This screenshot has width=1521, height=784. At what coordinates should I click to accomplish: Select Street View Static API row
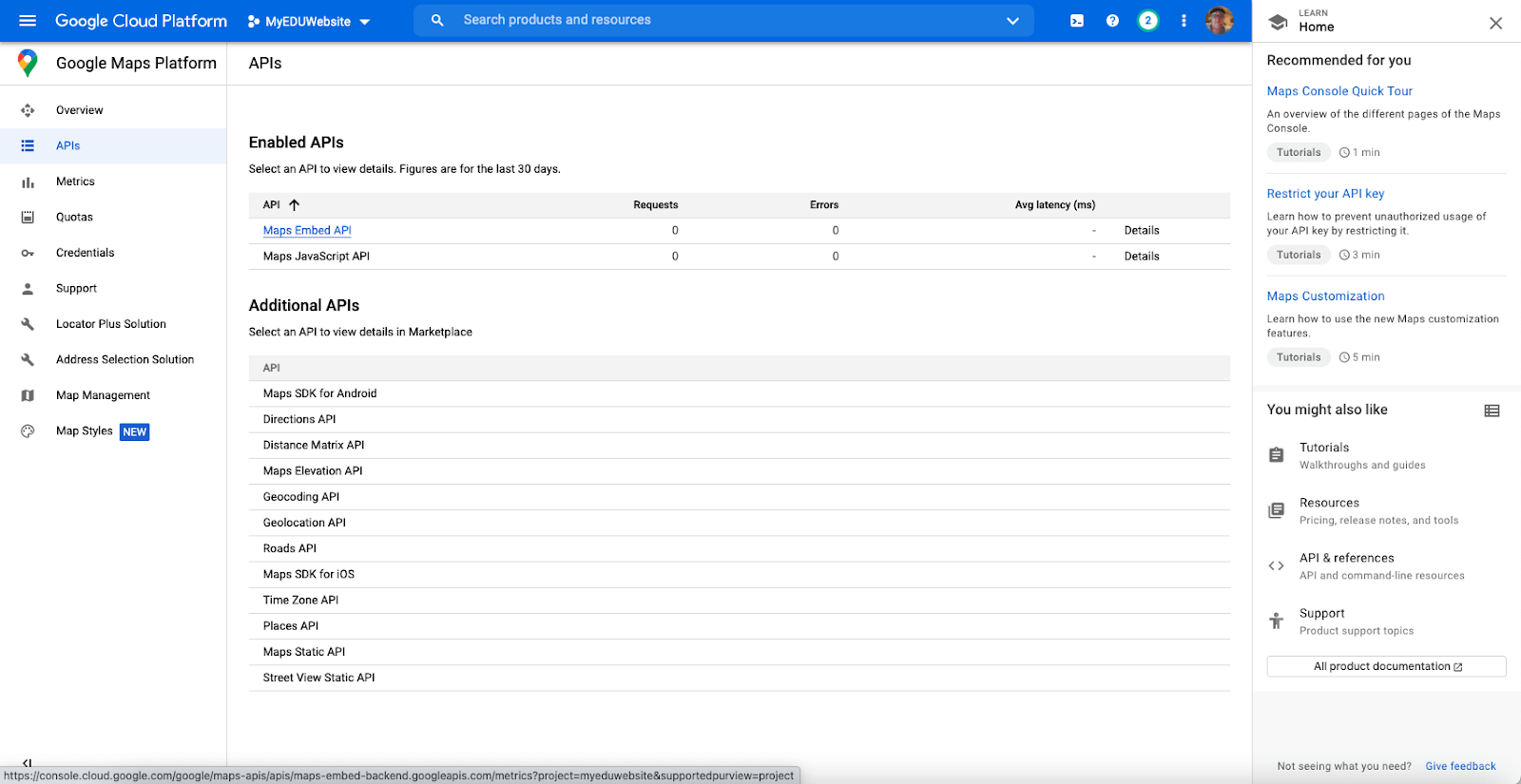coord(739,678)
